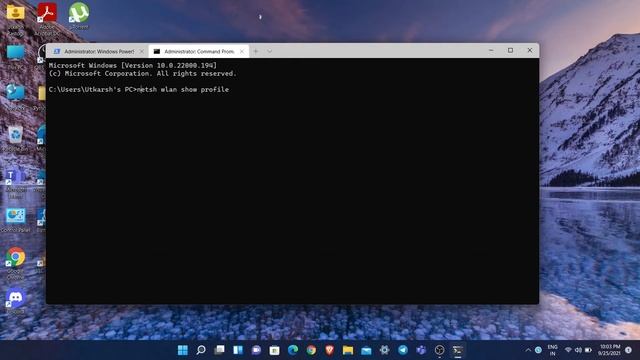Image resolution: width=640 pixels, height=360 pixels.
Task: Open the Recycle Bin desktop icon
Action: pyautogui.click(x=16, y=139)
